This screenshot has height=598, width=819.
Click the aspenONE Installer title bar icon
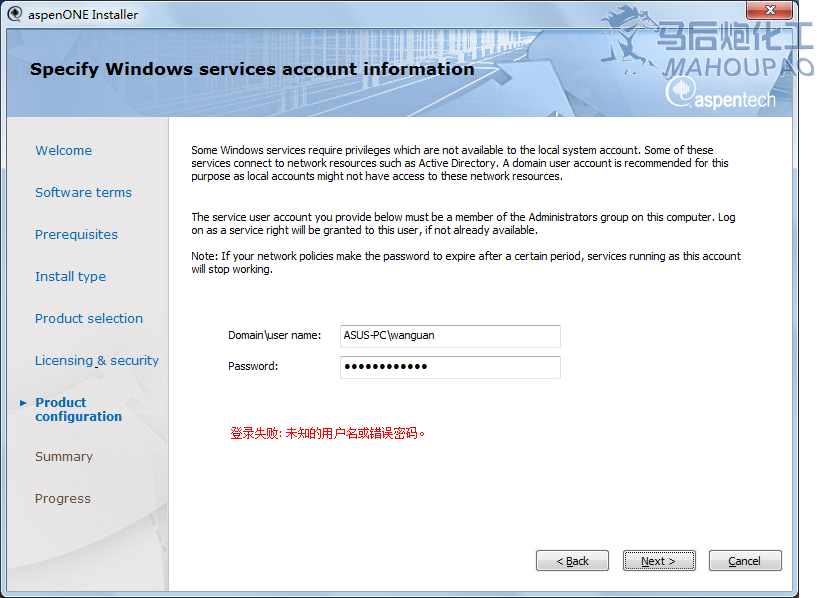(15, 14)
